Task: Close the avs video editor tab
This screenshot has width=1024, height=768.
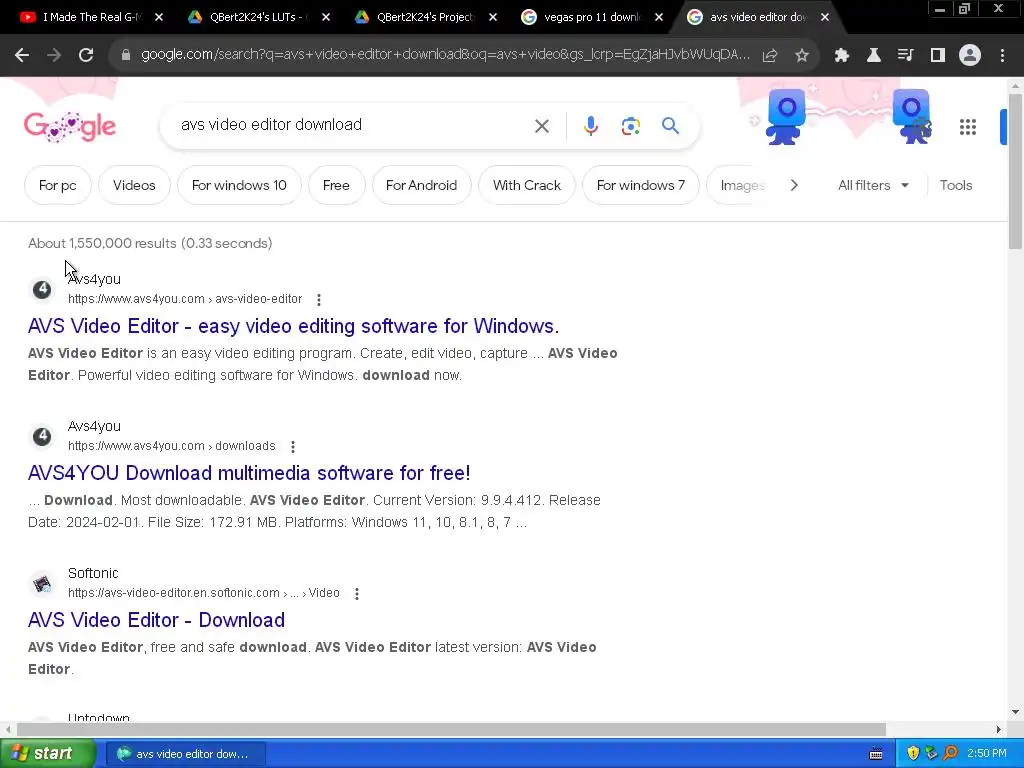Action: (825, 17)
